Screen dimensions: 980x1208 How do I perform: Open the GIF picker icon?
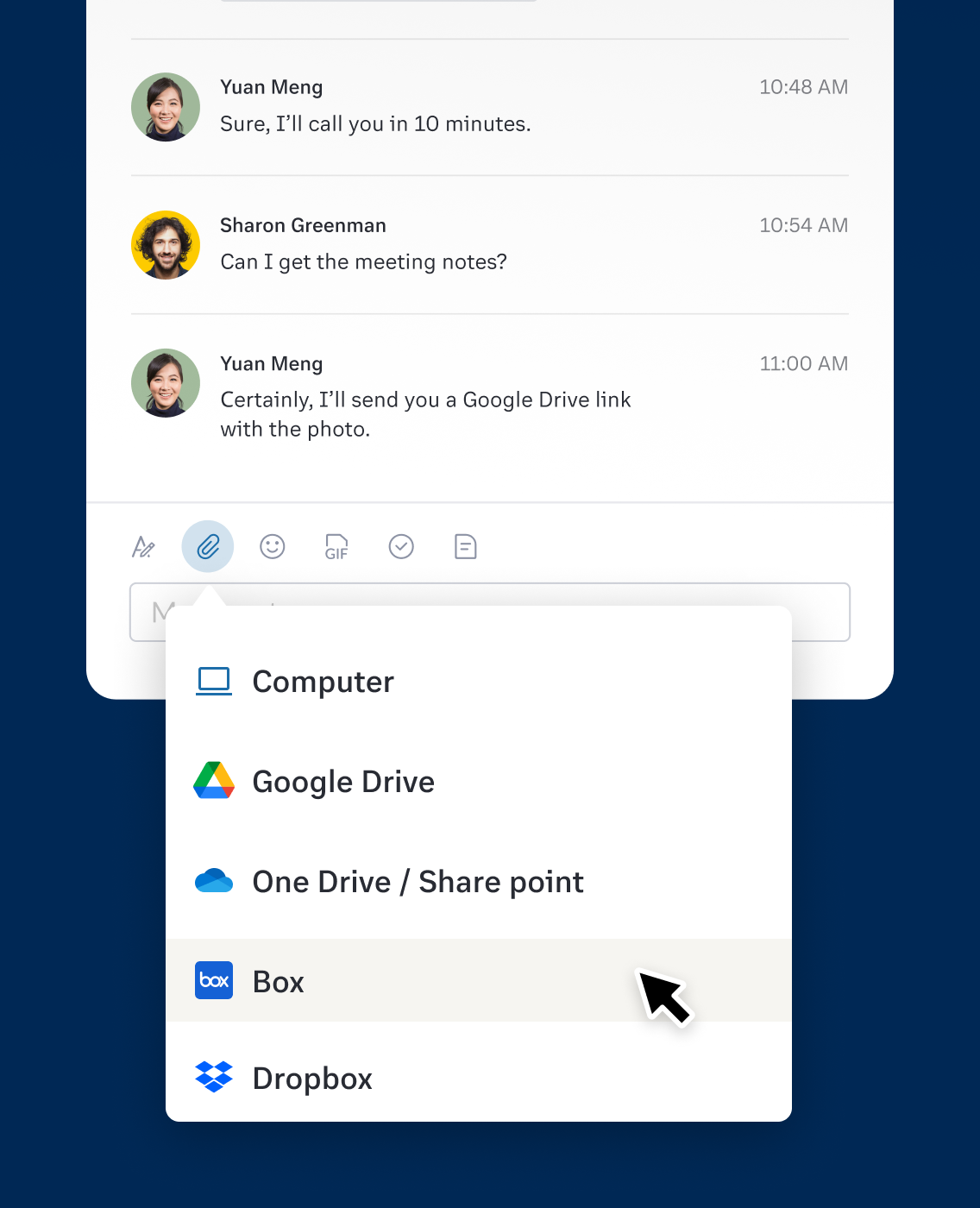click(x=336, y=547)
